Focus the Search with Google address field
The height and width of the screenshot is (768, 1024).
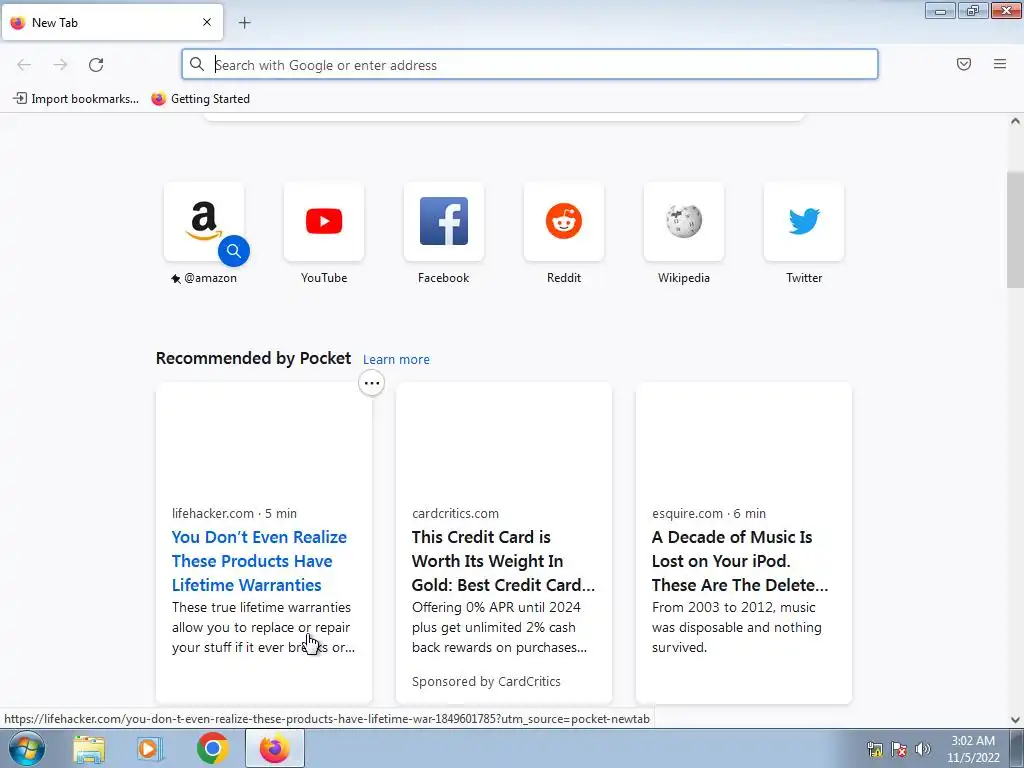530,64
